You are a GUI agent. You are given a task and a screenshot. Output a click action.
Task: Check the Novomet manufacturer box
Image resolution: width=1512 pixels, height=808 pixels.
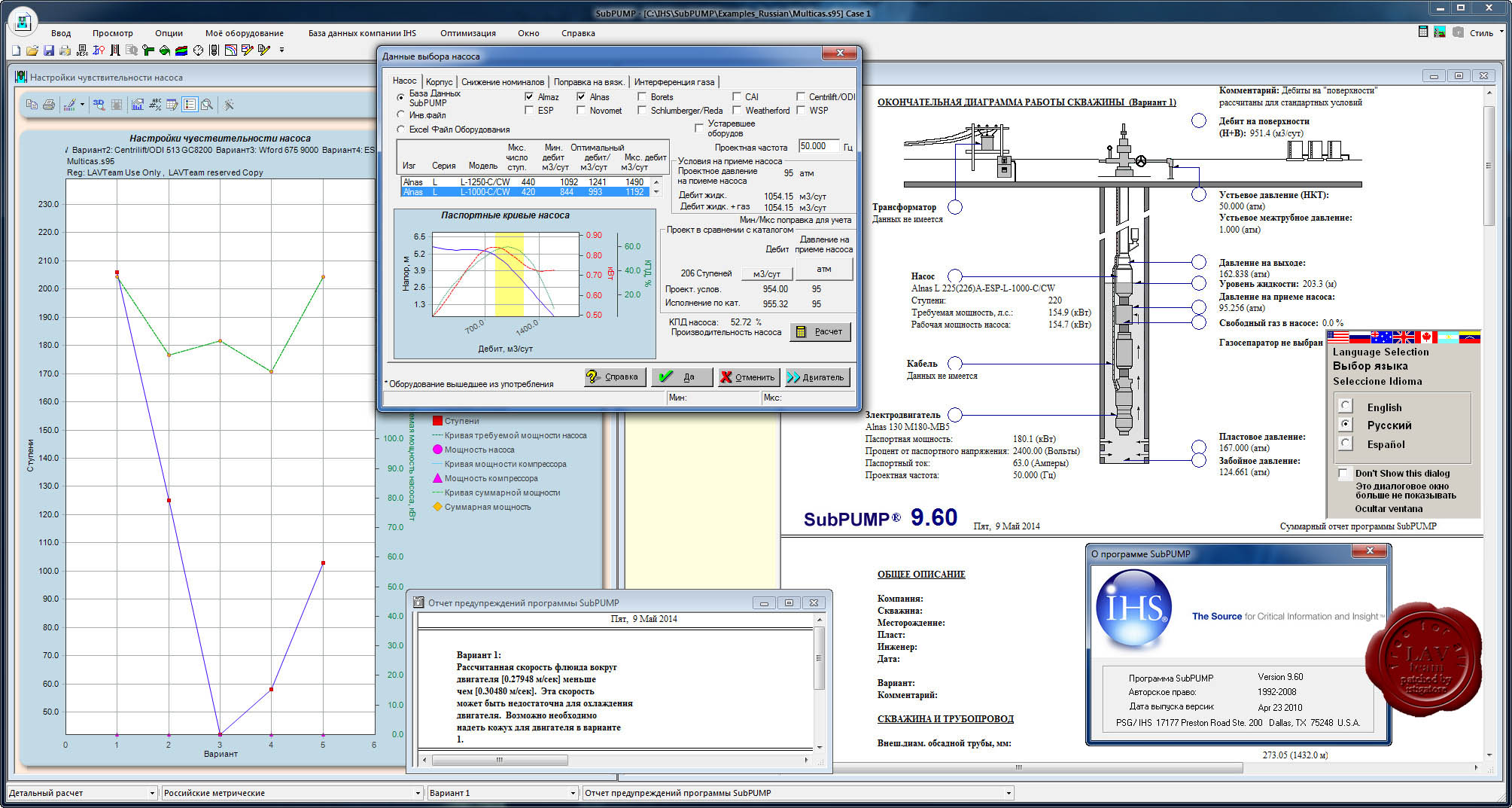[x=581, y=110]
